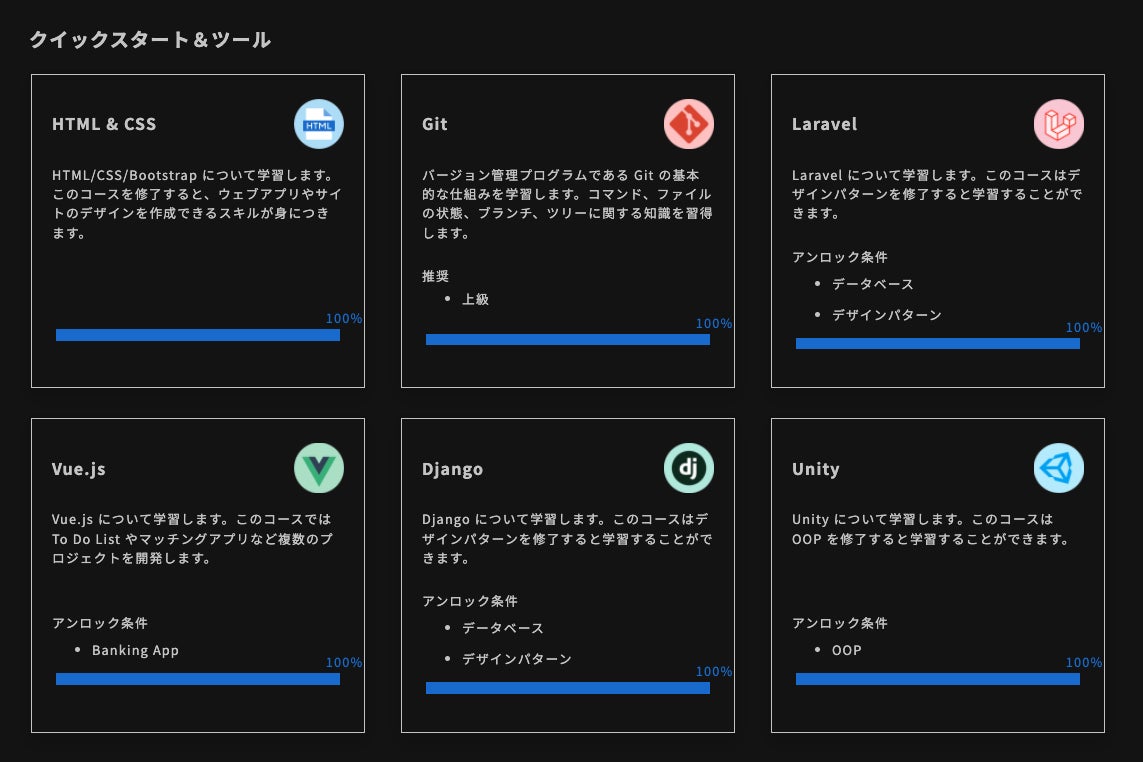This screenshot has width=1143, height=762.
Task: Click 上級 recommendation in Git card
Action: [475, 299]
